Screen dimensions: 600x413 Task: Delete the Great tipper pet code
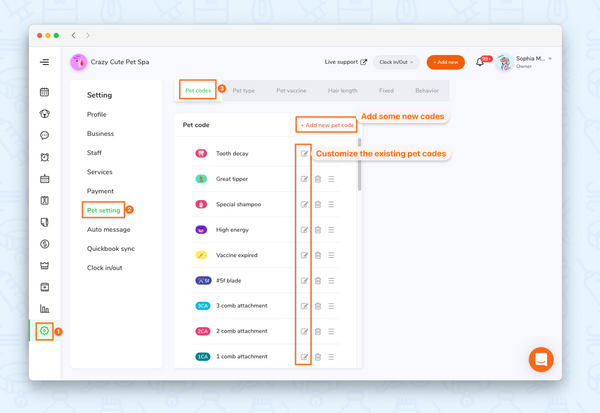pyautogui.click(x=317, y=179)
